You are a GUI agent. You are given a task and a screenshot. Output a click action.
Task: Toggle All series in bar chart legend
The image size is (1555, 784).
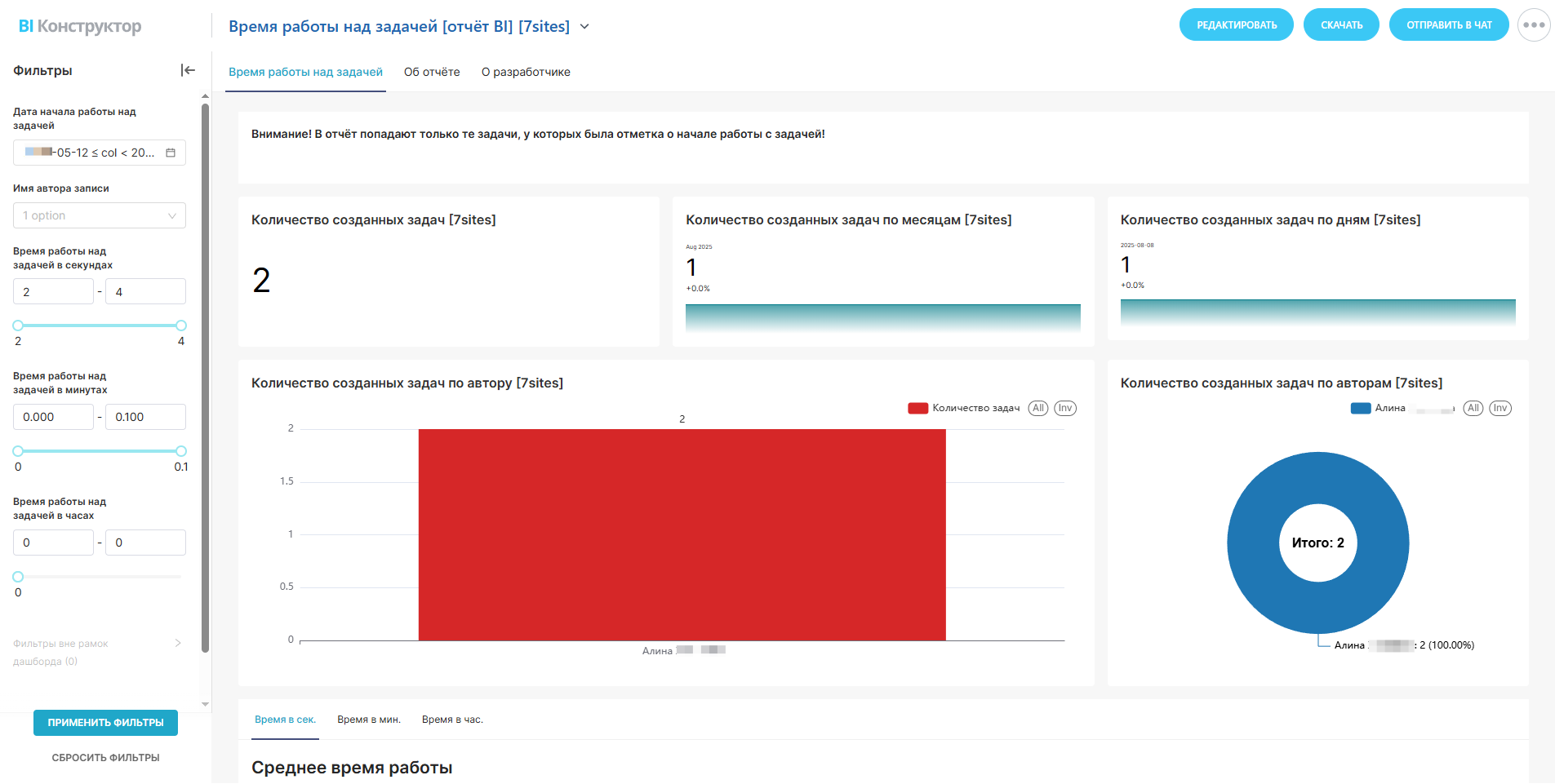tap(1037, 408)
